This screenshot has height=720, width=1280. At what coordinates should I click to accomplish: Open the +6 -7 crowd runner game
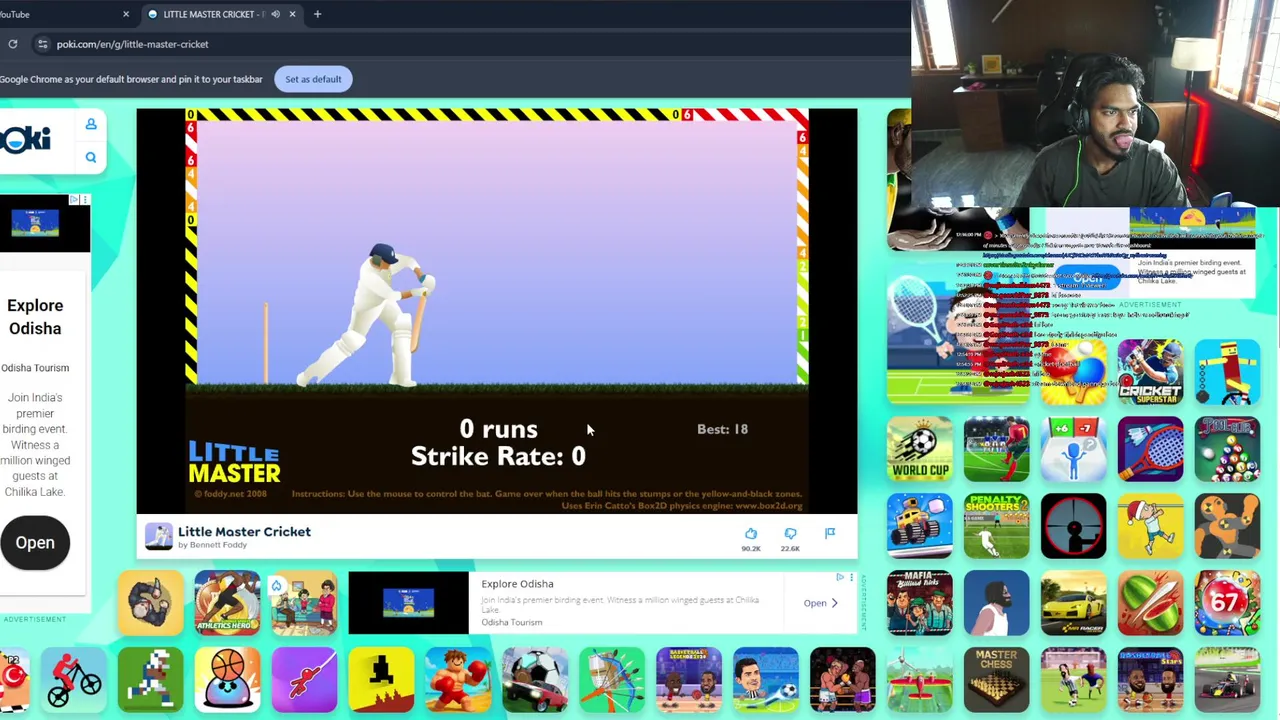[1074, 449]
